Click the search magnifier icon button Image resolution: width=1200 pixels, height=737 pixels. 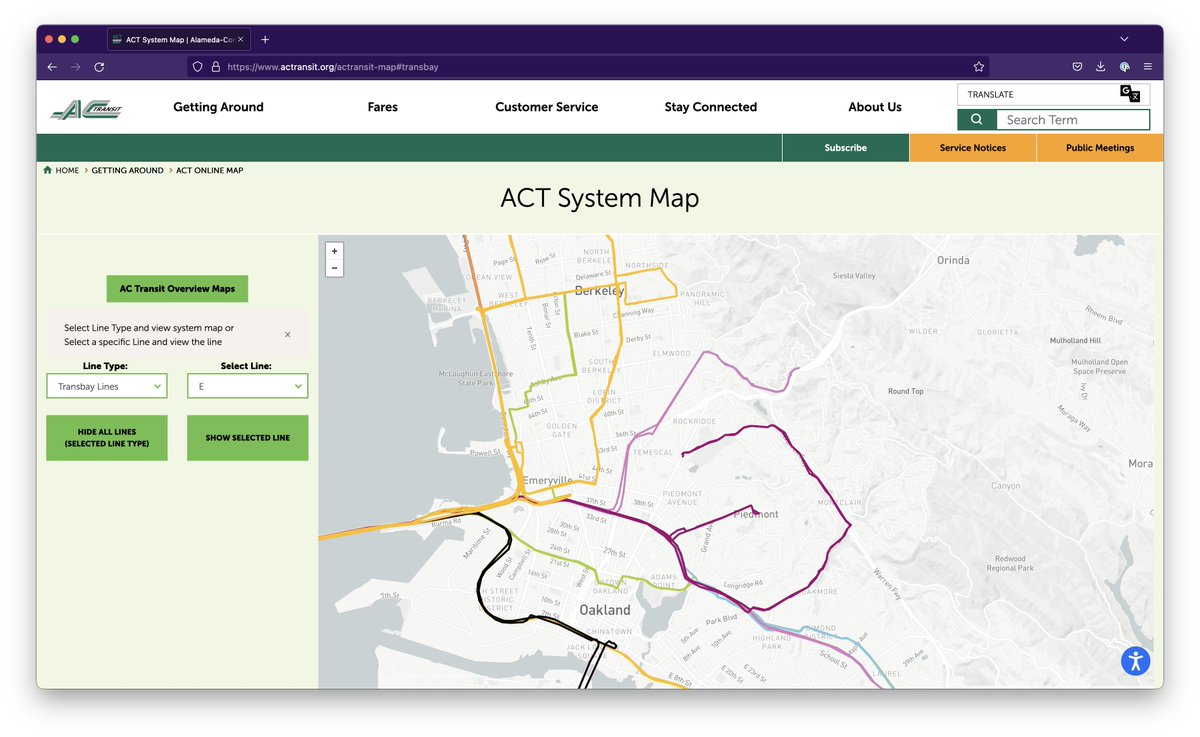pos(976,120)
